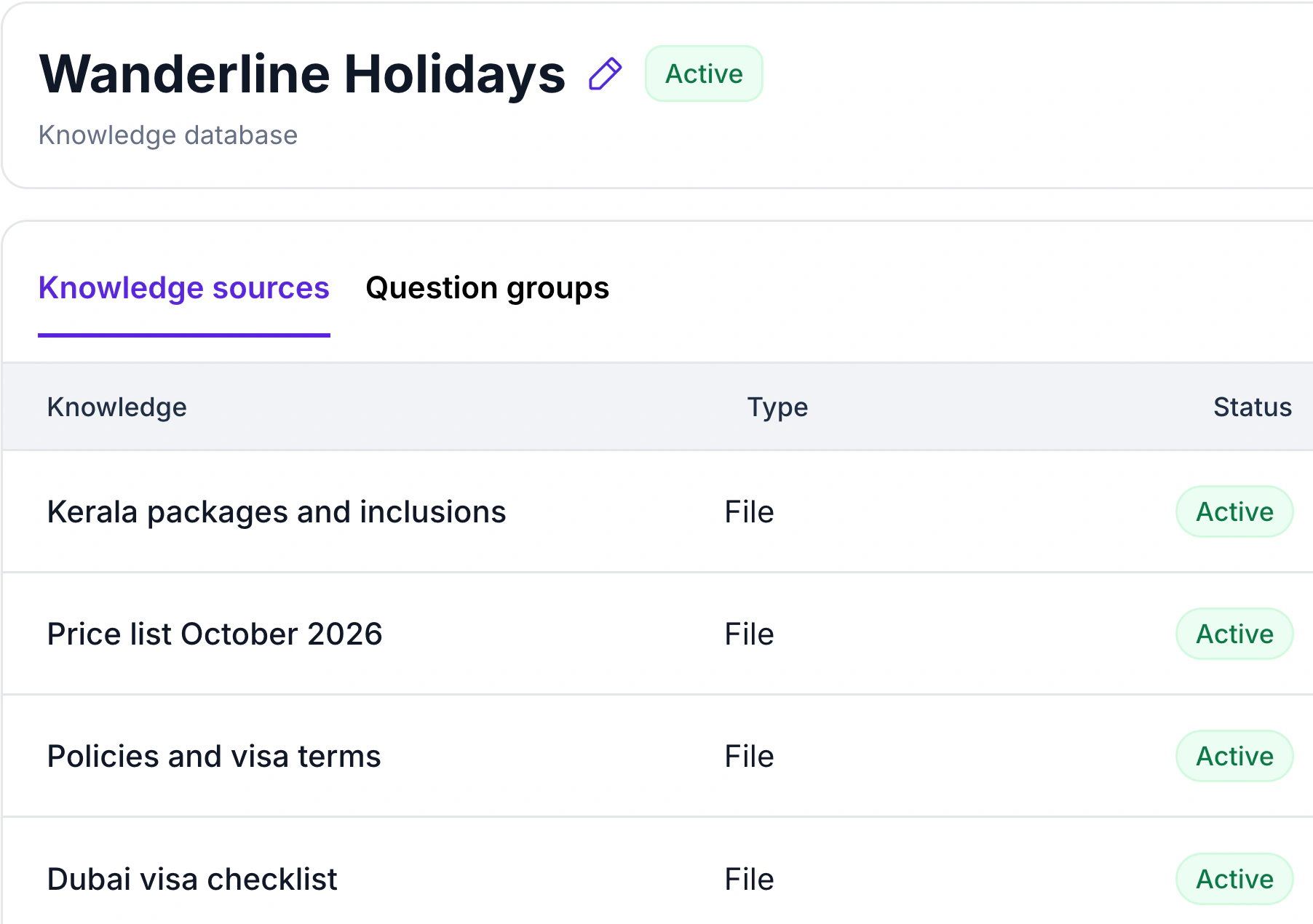
Task: Select the Policies and visa terms row
Action: tap(658, 756)
